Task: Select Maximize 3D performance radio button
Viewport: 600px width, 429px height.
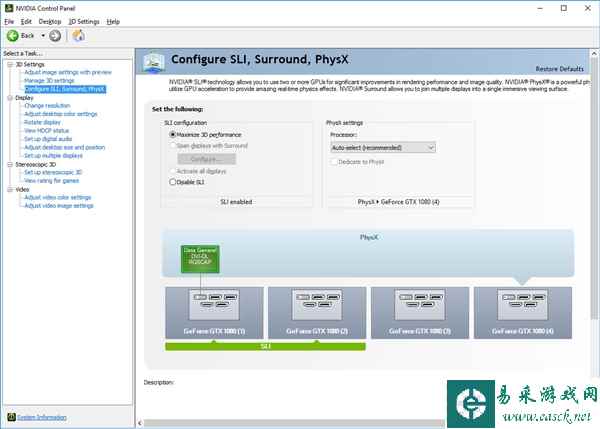Action: coord(173,135)
